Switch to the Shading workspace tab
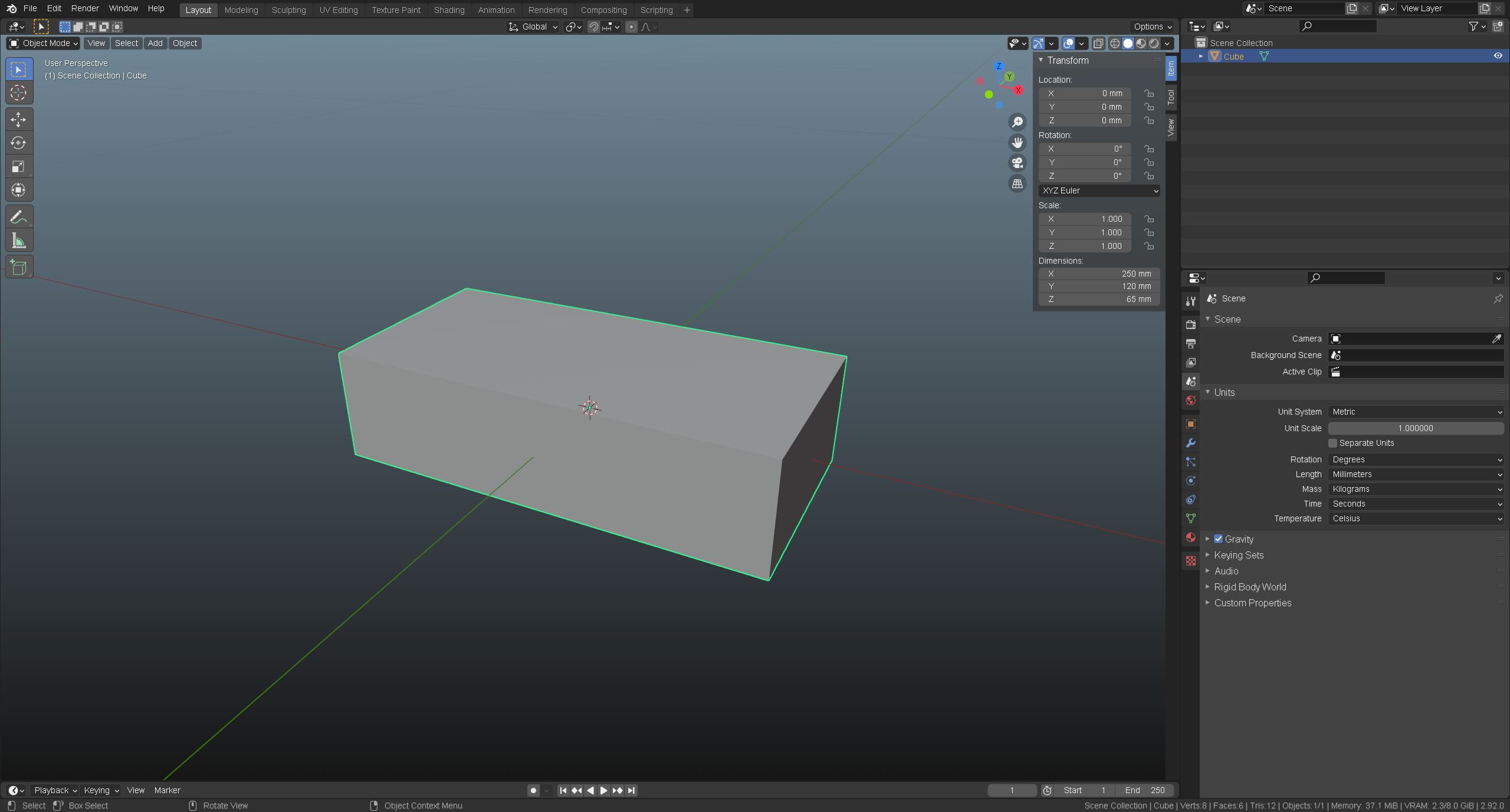This screenshot has height=812, width=1510. (x=449, y=10)
